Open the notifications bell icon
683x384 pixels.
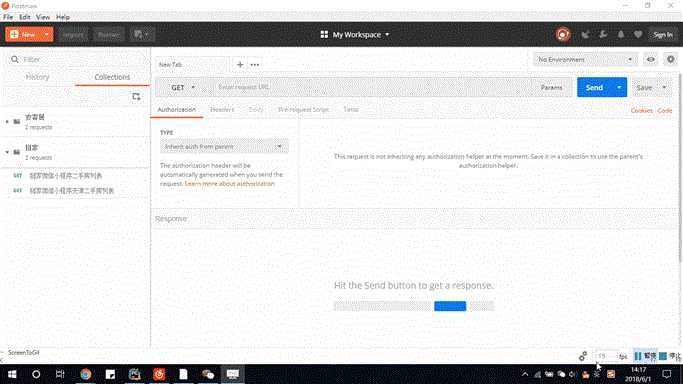[x=621, y=34]
